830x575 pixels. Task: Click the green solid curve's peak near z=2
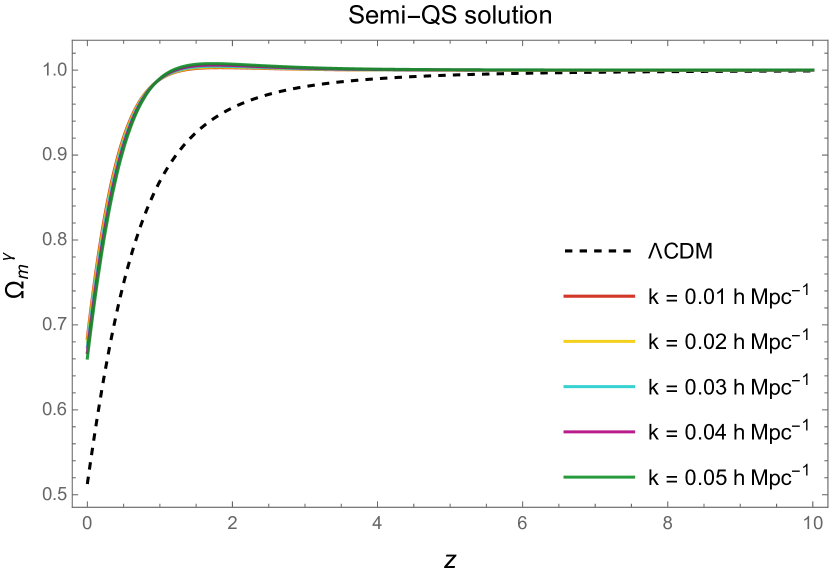(x=212, y=64)
